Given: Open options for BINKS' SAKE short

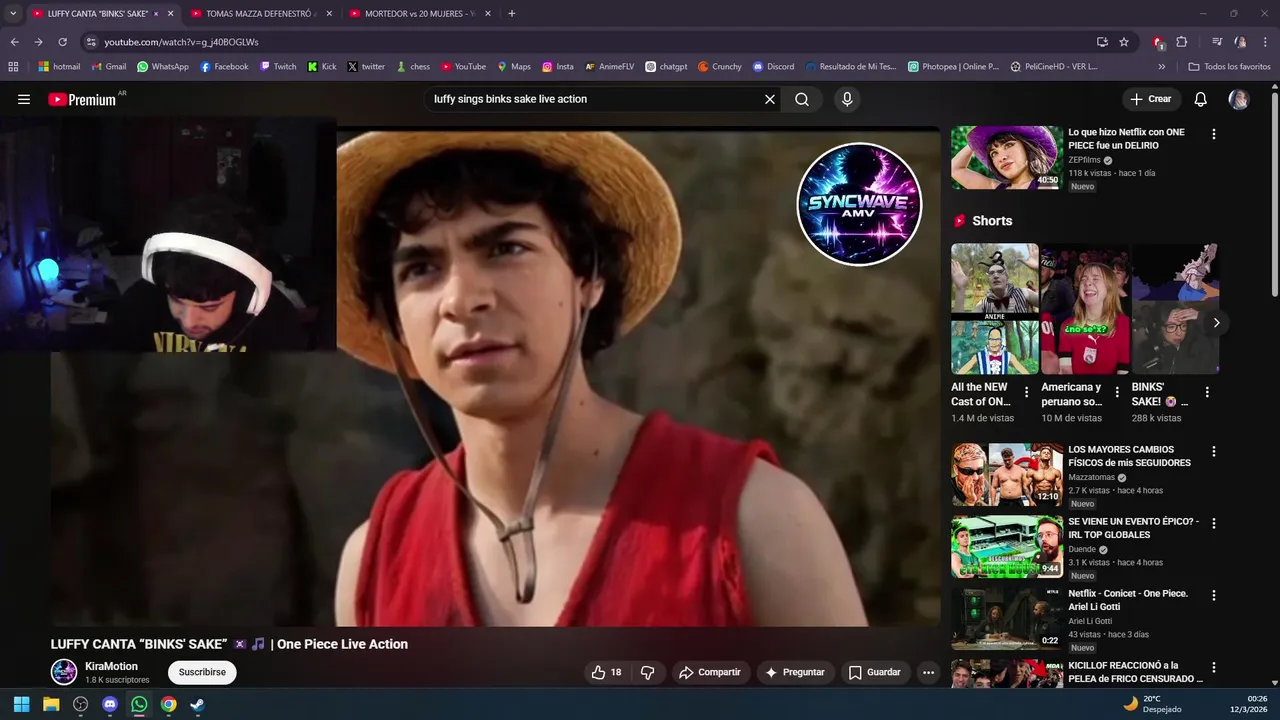Looking at the screenshot, I should click(1207, 392).
